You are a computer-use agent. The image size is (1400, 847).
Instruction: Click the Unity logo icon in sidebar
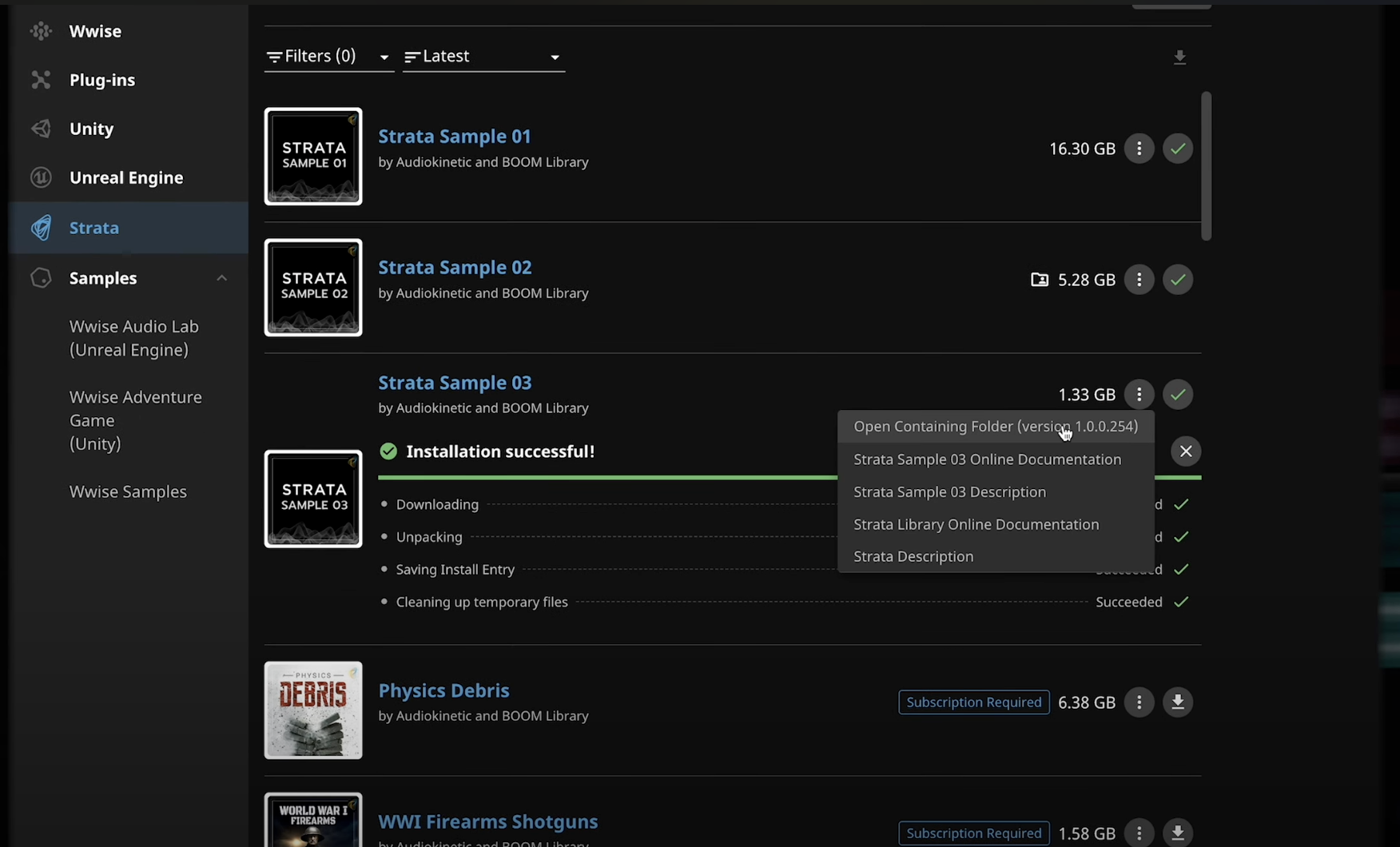41,129
